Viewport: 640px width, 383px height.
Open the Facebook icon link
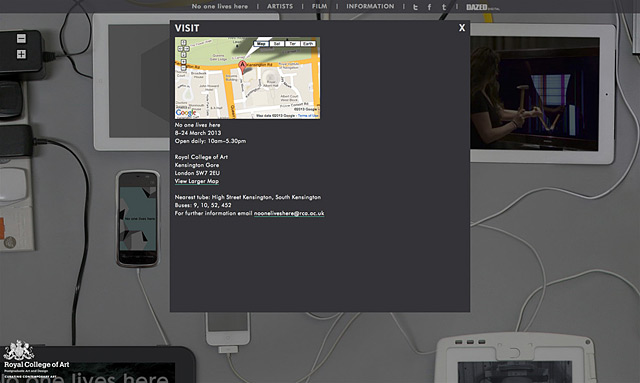click(x=429, y=7)
